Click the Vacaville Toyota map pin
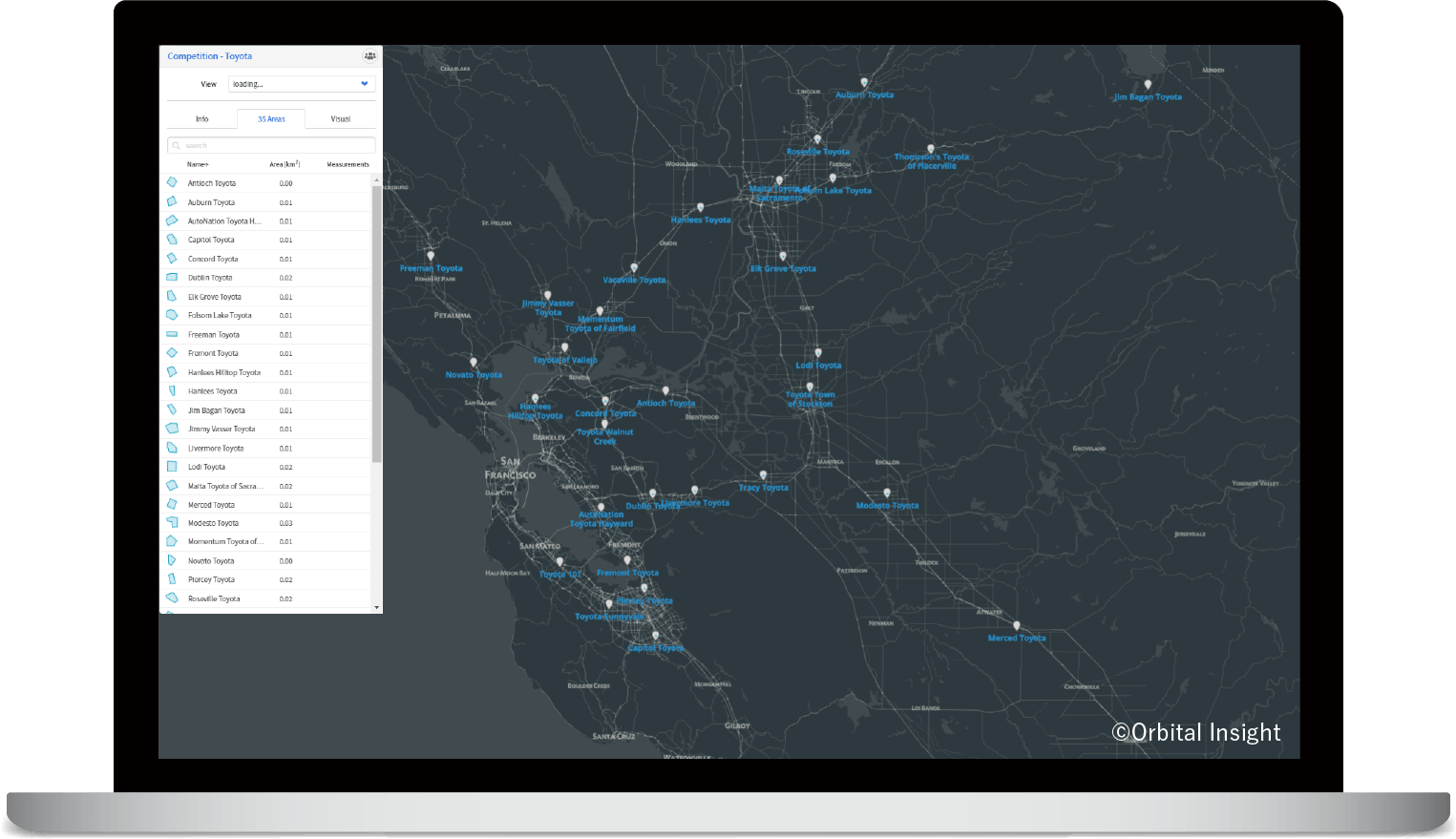 pos(634,268)
